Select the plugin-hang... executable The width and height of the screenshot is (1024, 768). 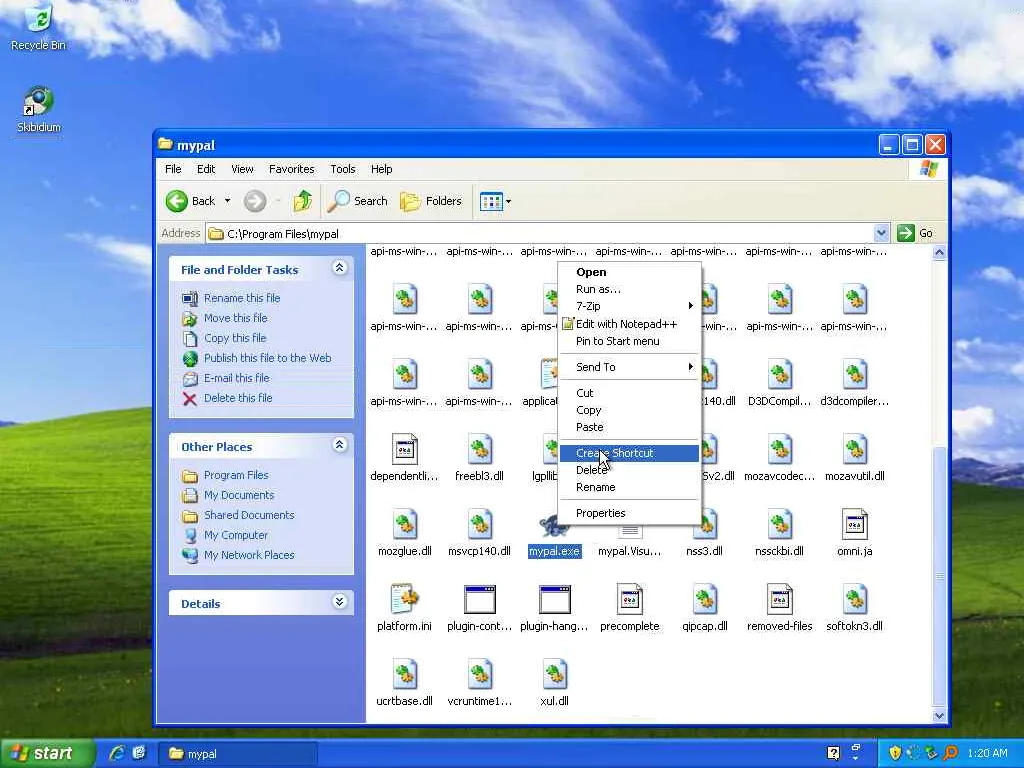pyautogui.click(x=554, y=608)
